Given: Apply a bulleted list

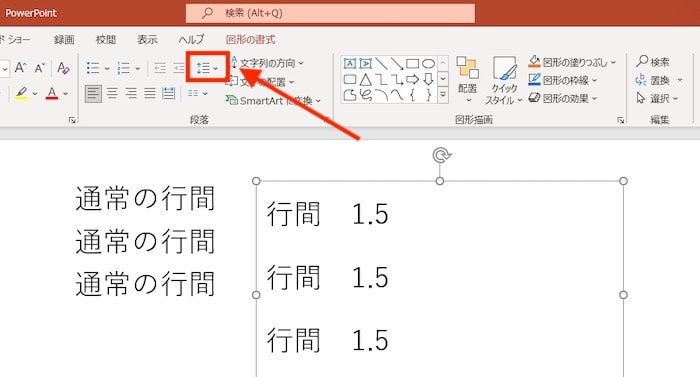Looking at the screenshot, I should click(93, 68).
